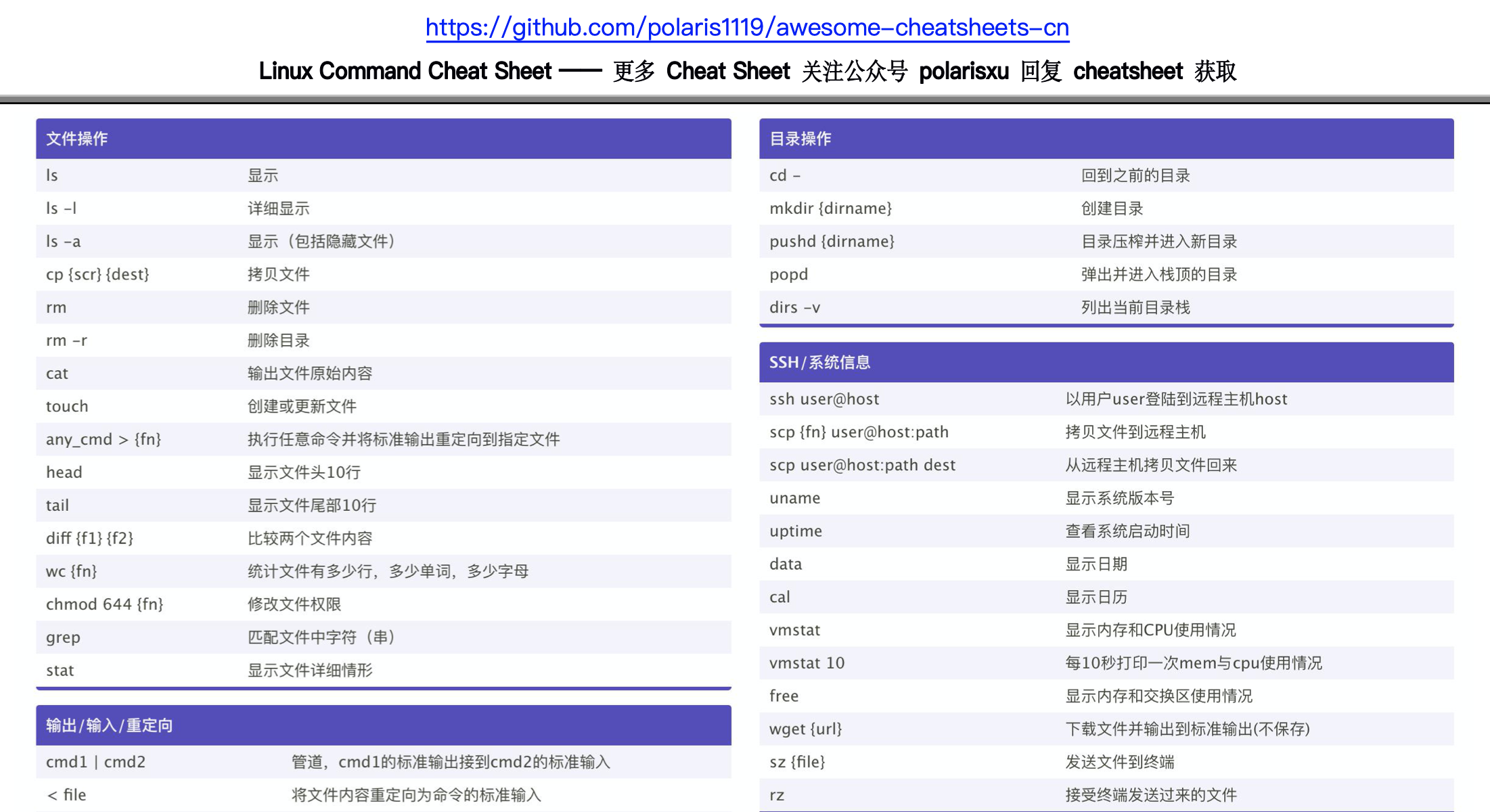
Task: Select the 'ssh user@host' row
Action: [824, 399]
